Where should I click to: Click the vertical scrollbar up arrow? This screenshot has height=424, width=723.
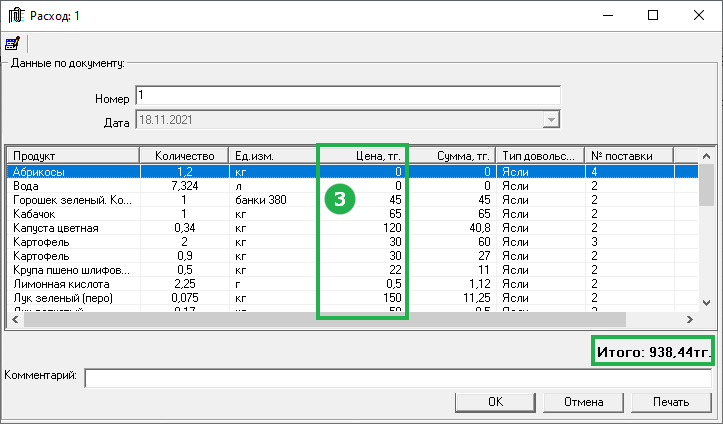[x=706, y=156]
